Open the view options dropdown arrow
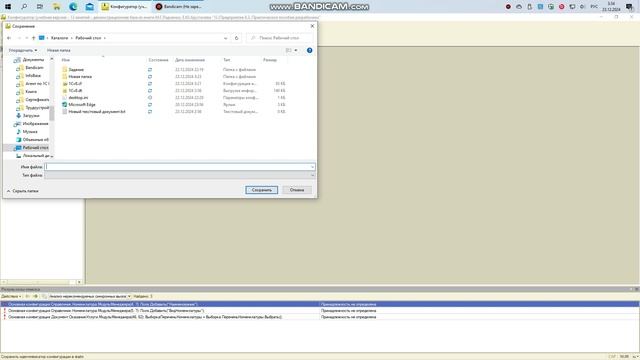 point(296,50)
